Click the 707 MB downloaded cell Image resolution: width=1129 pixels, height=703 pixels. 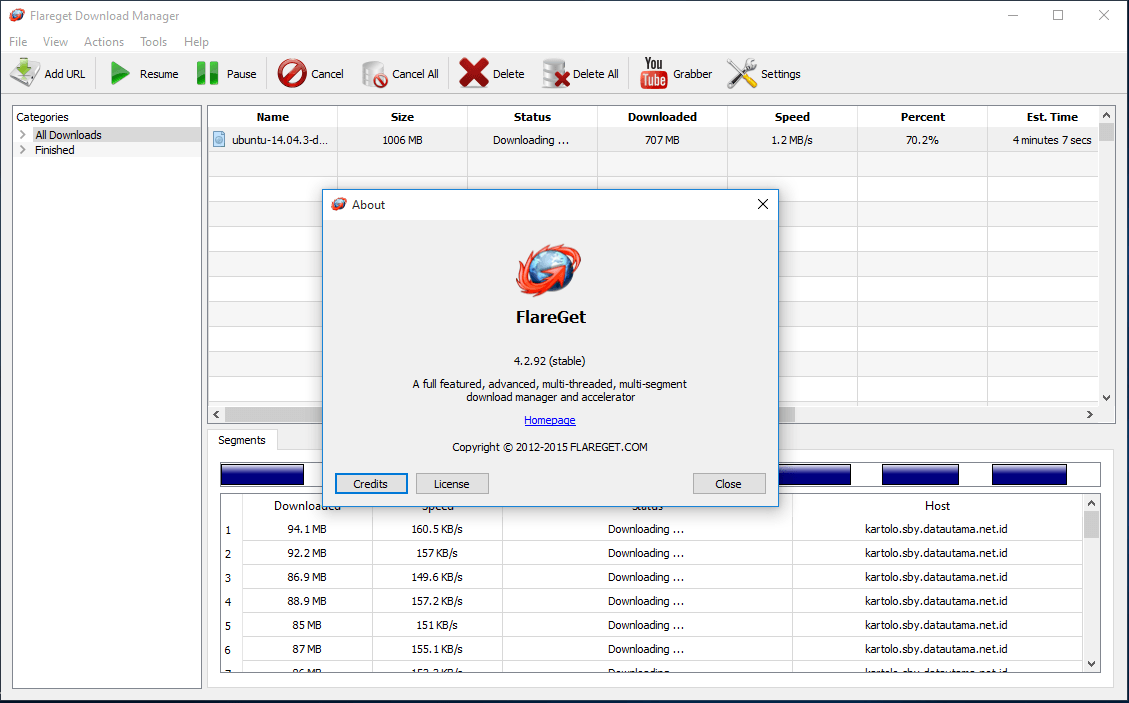pos(662,140)
